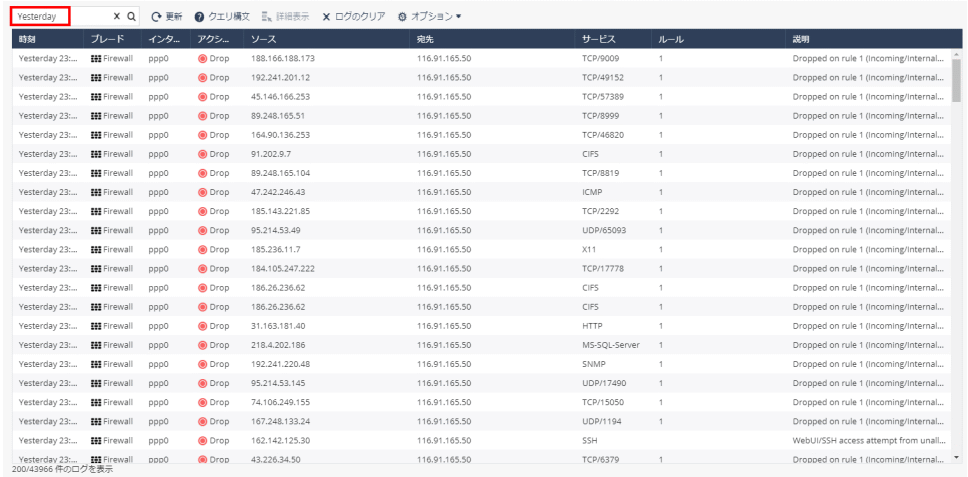Click ログのクリア to clear logs
Viewport: 968px width, 477px height.
[353, 17]
